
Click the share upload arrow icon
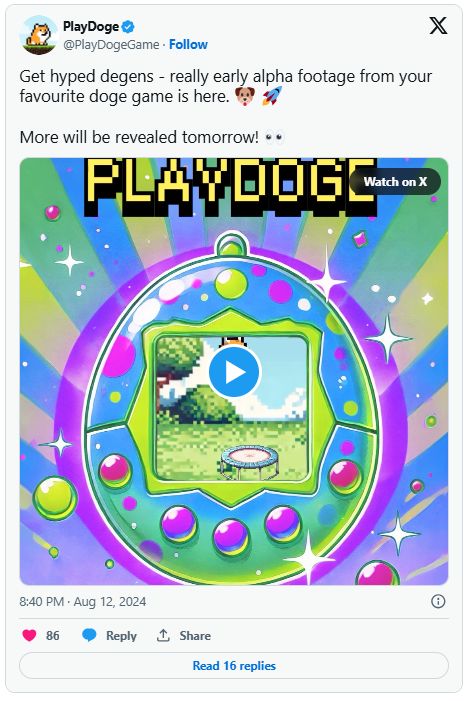pyautogui.click(x=163, y=635)
